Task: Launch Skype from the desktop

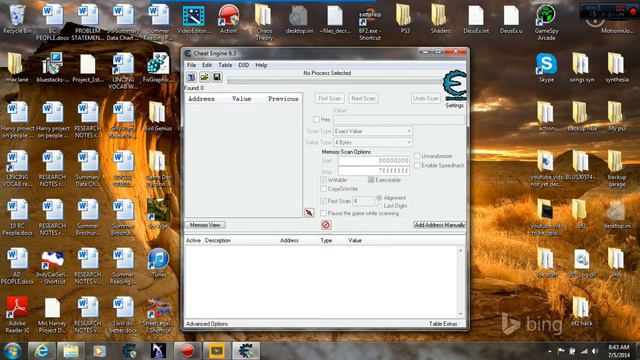Action: 546,67
